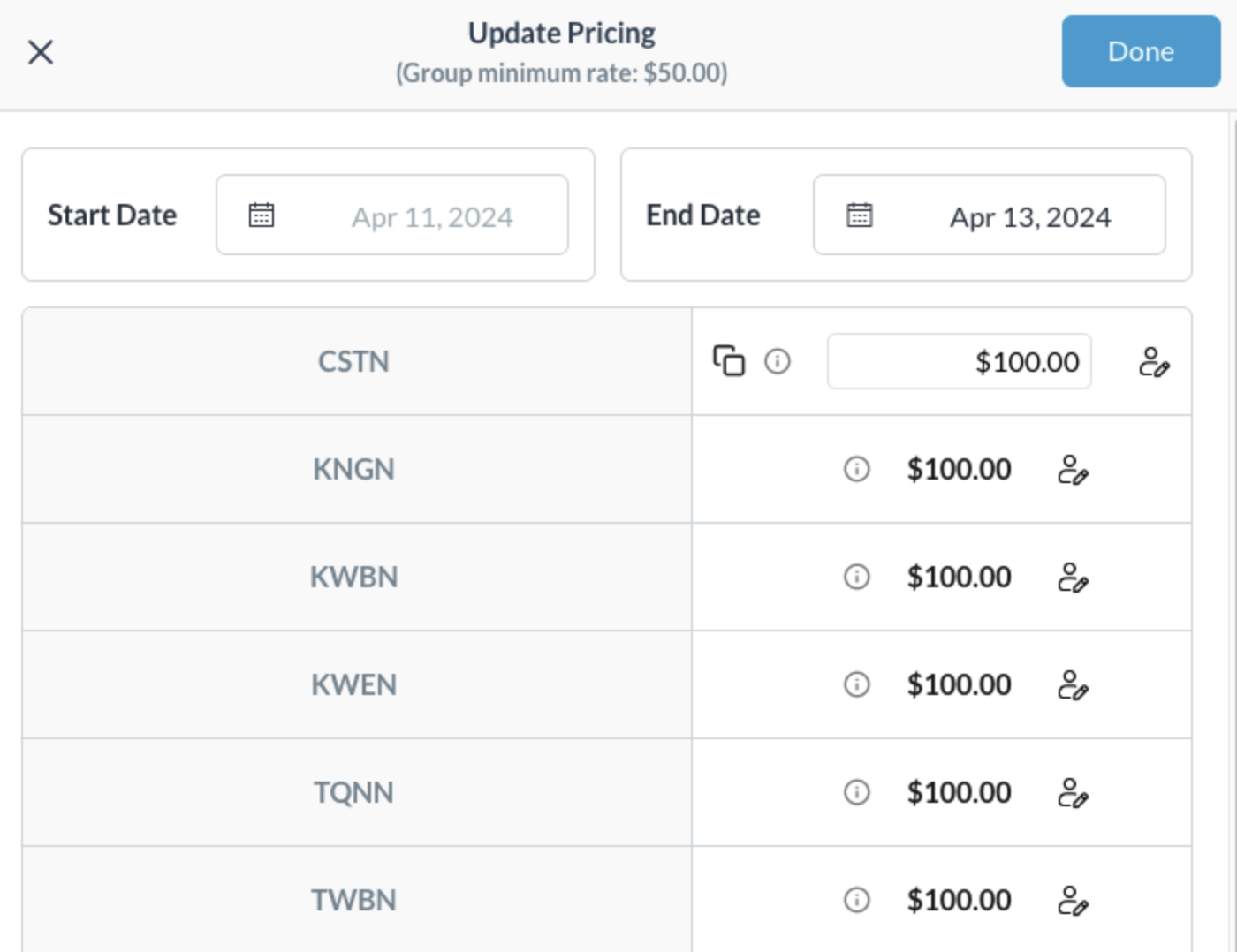This screenshot has height=952, width=1237.
Task: Show info for TWBN rate
Action: click(856, 900)
